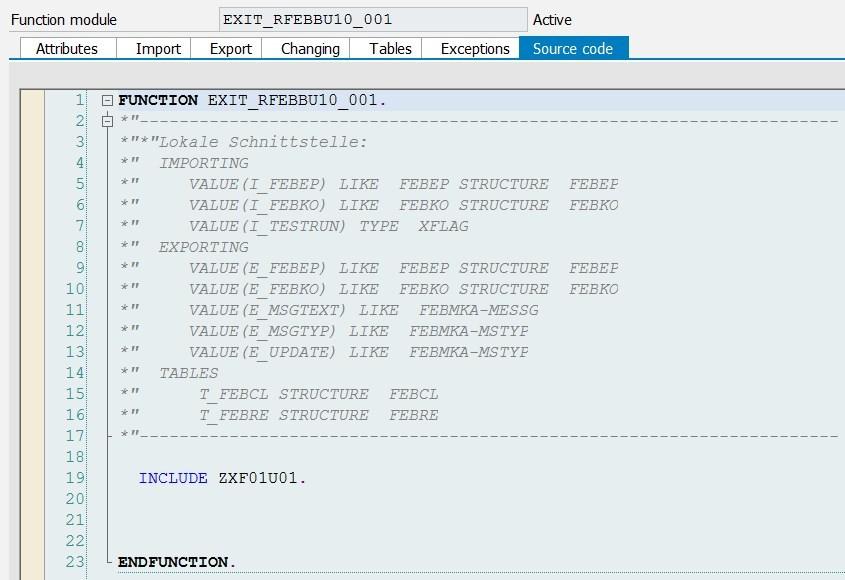
Task: Click the IMPORTING comment line
Action: (x=204, y=163)
